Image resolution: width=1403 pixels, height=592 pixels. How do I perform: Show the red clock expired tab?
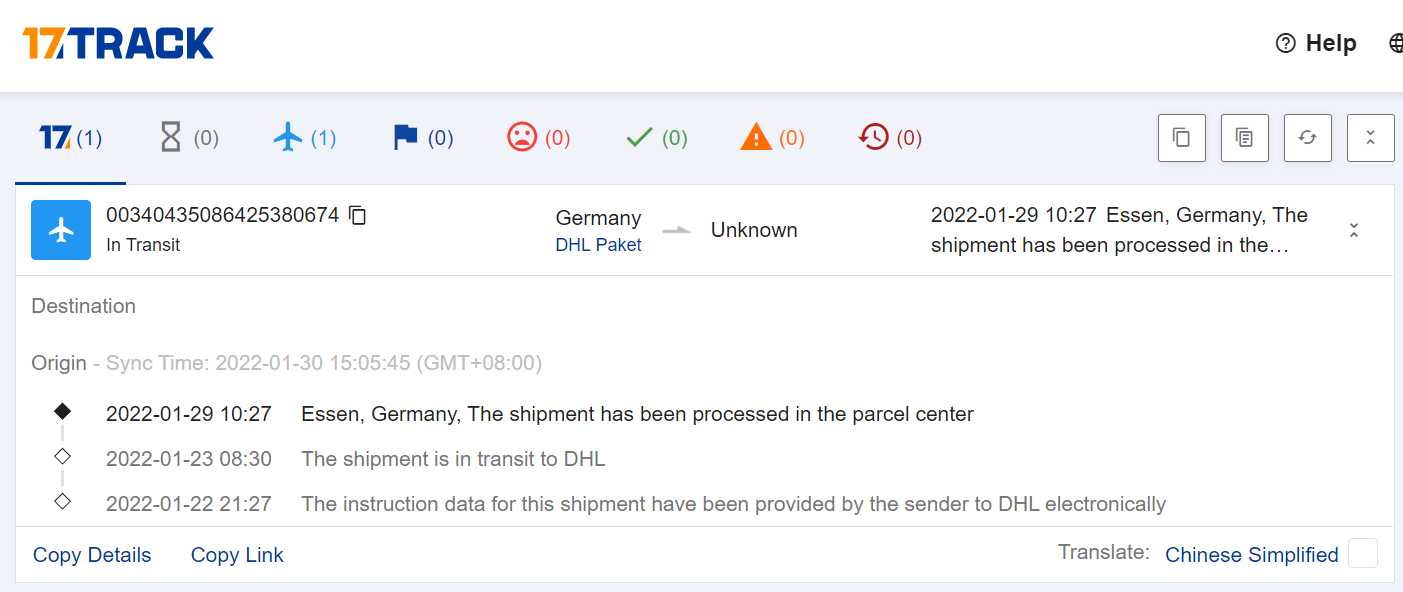pyautogui.click(x=890, y=138)
